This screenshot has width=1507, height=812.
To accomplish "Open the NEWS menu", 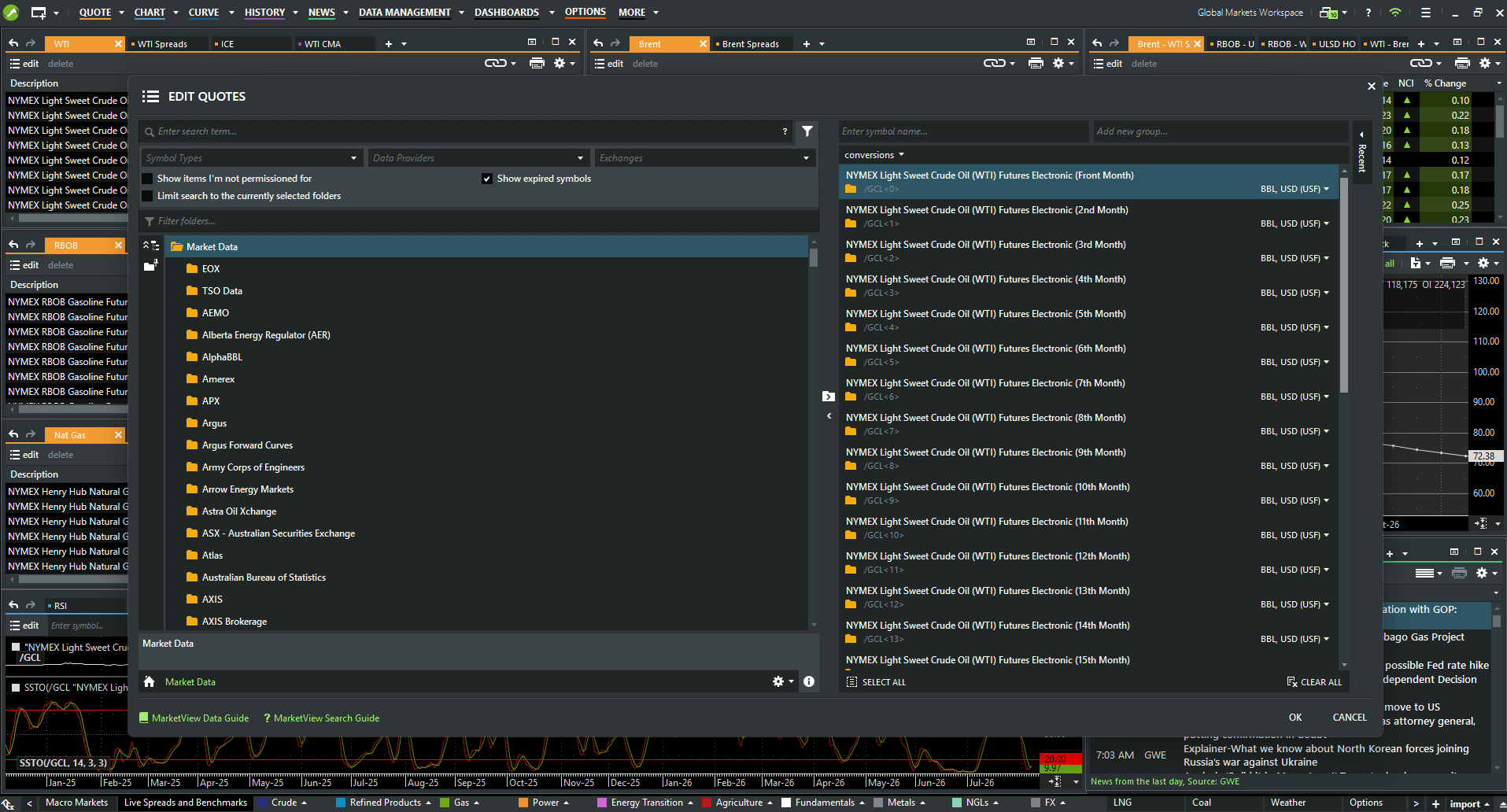I will tap(321, 13).
